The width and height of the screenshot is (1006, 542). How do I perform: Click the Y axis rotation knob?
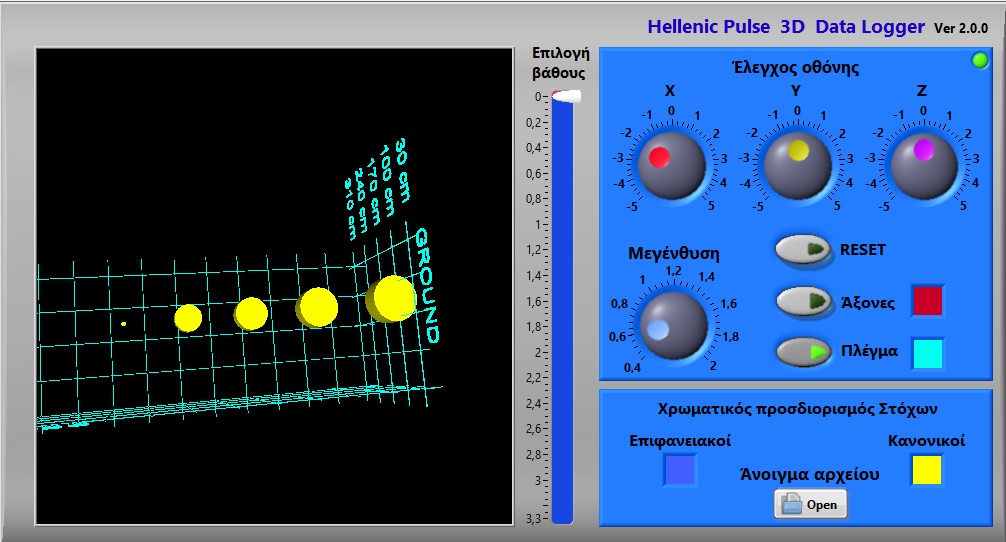coord(796,165)
